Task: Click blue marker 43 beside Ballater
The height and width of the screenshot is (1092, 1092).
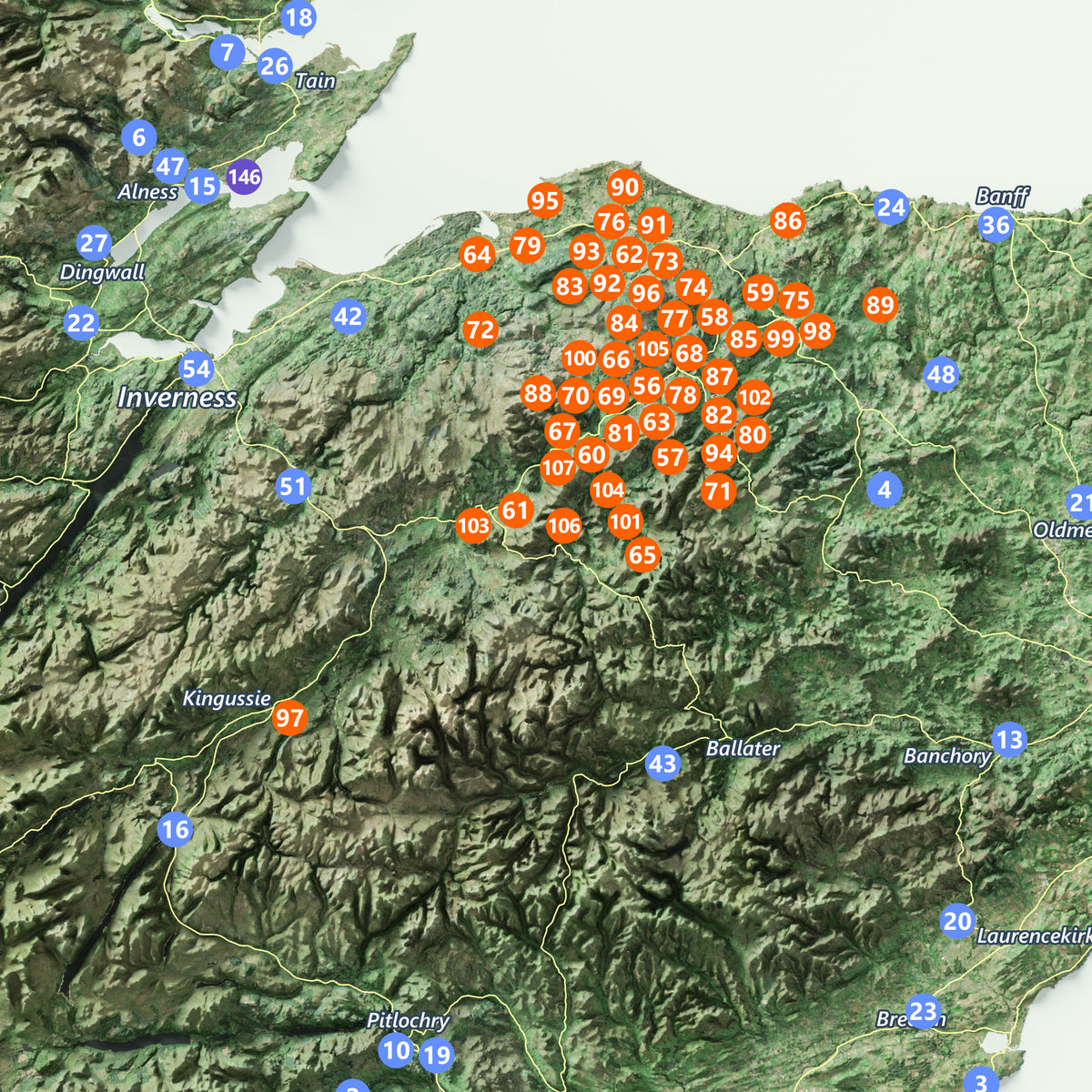Action: (x=662, y=763)
